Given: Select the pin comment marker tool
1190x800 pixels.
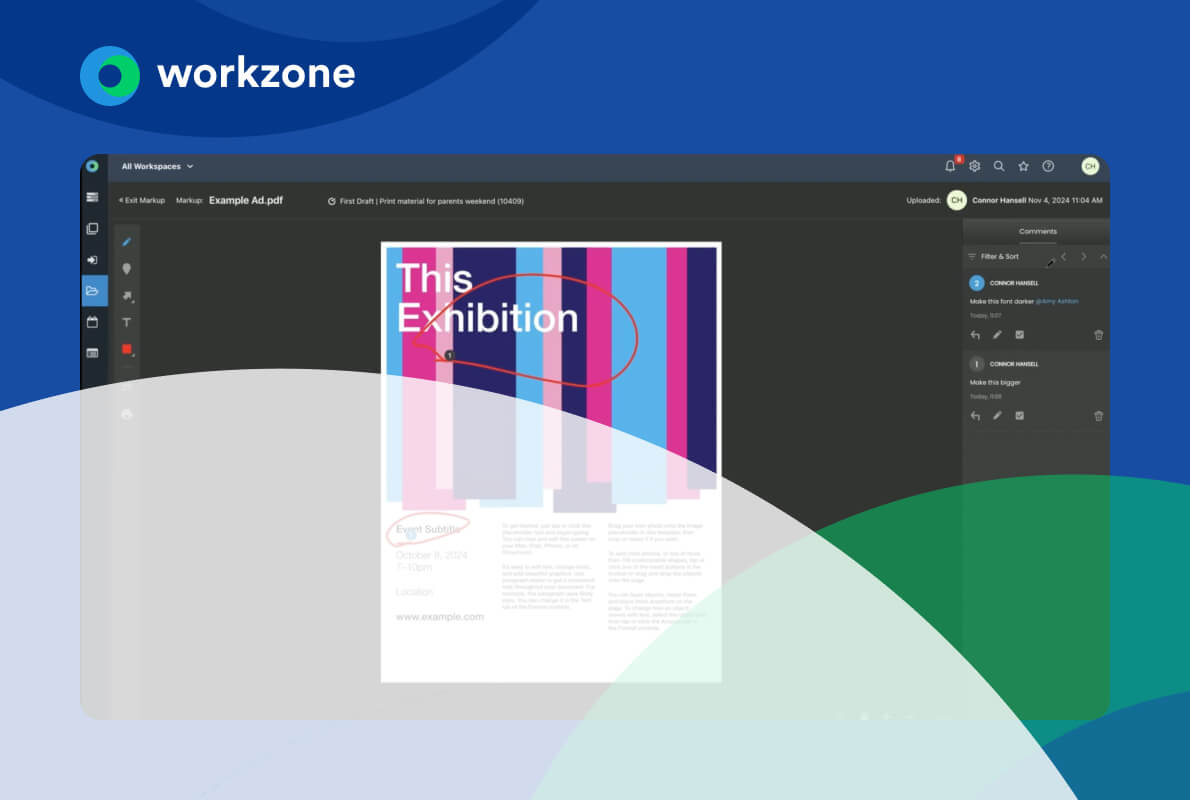Looking at the screenshot, I should point(126,268).
